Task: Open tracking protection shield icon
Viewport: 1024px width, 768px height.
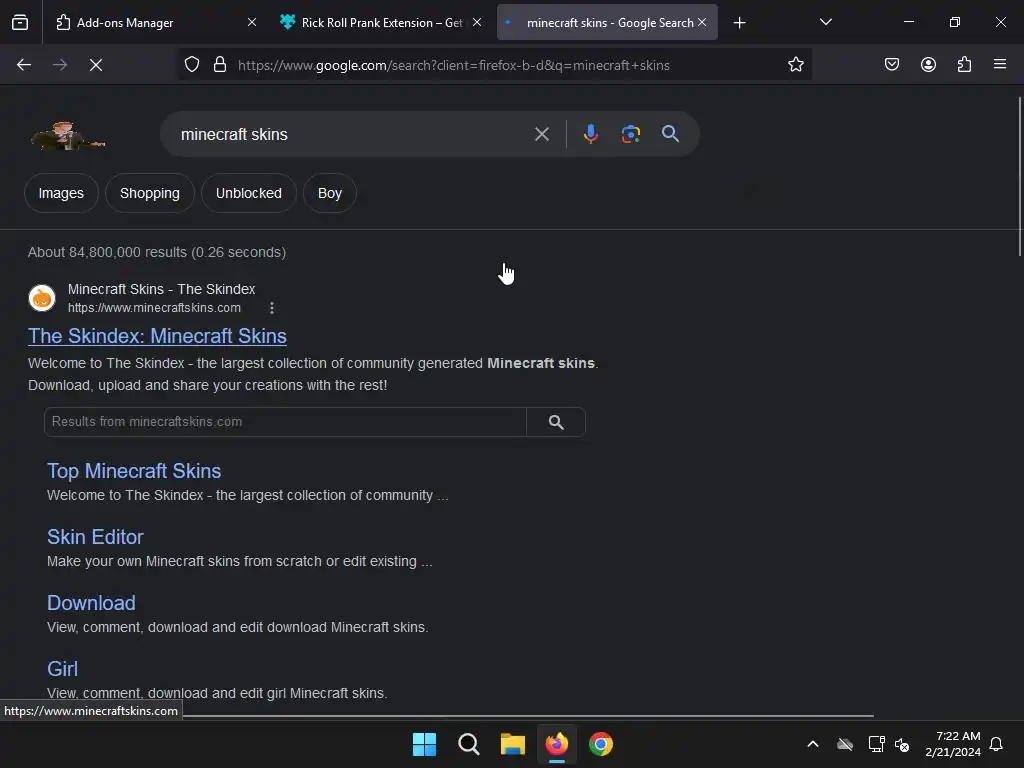Action: 191,65
